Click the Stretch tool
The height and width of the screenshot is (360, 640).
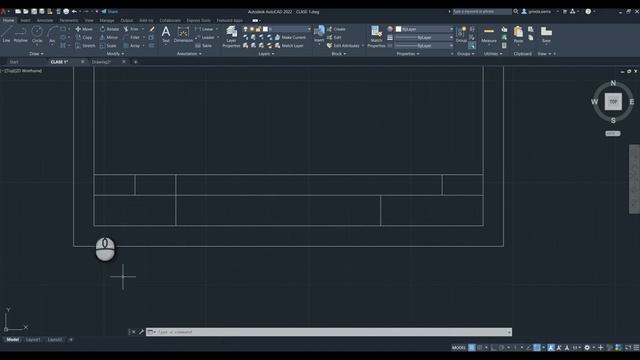coord(85,46)
